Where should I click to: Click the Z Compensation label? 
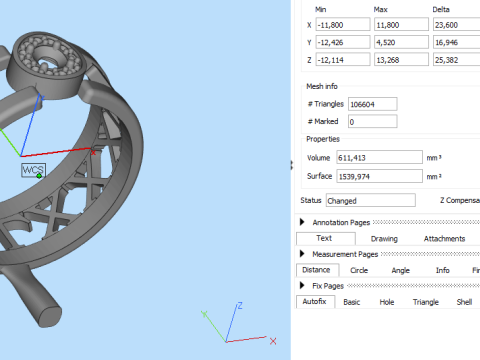click(460, 200)
